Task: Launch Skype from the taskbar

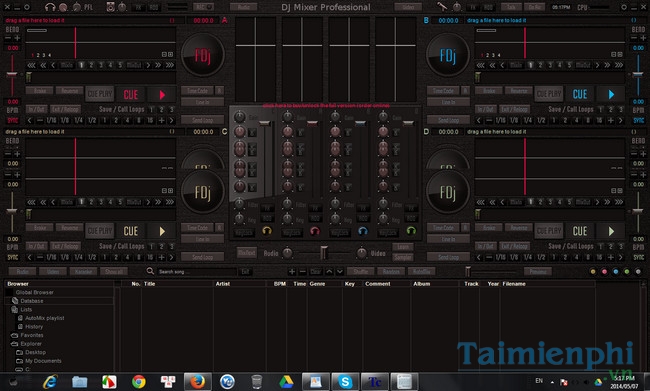Action: 345,381
